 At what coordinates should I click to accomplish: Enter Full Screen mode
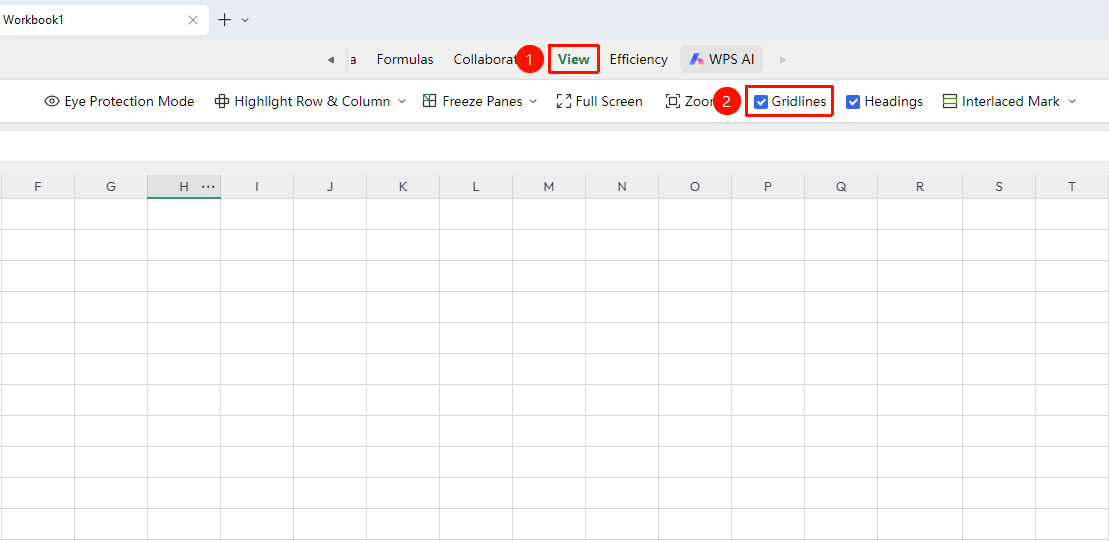pos(600,101)
